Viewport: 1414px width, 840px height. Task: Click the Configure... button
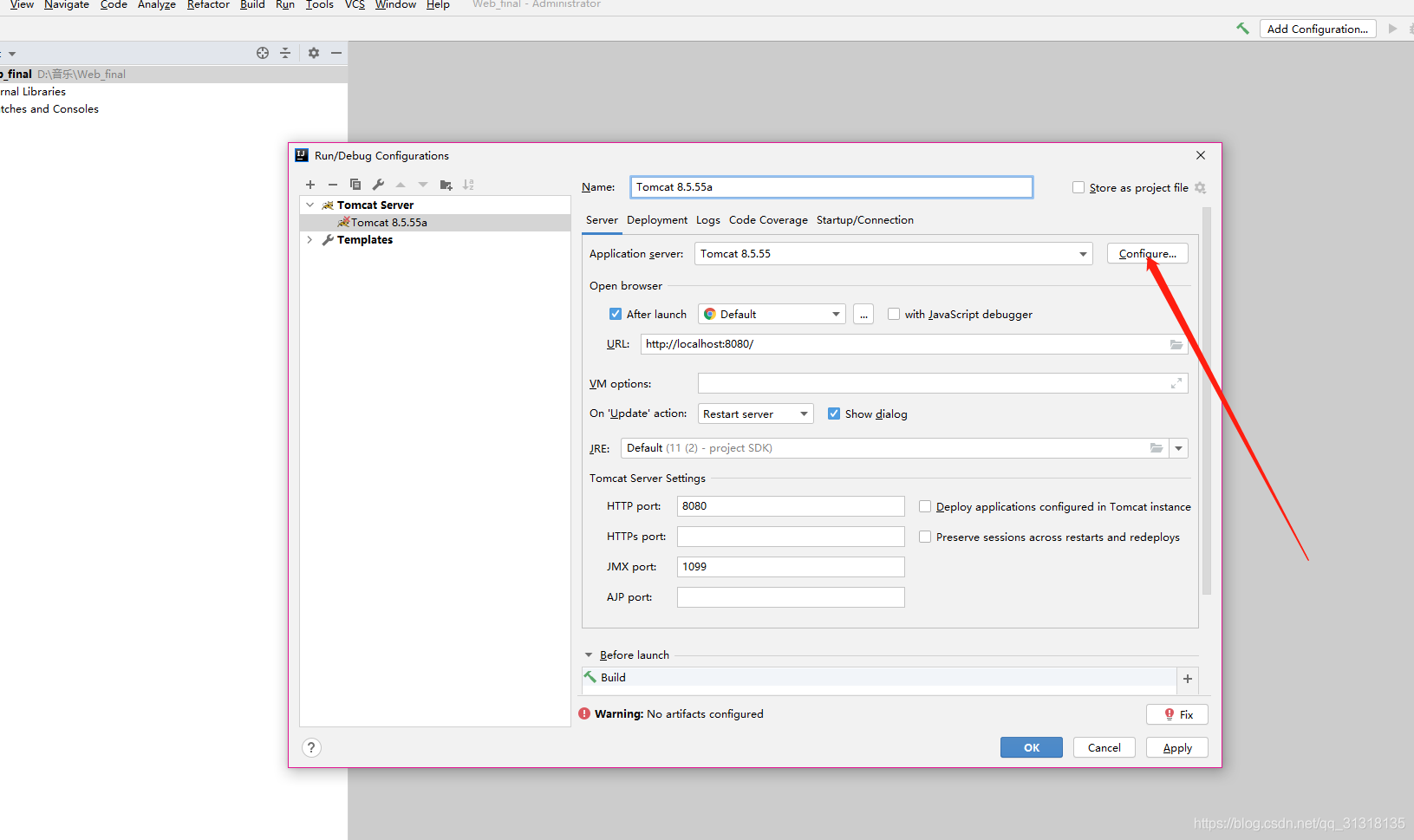[x=1147, y=254]
